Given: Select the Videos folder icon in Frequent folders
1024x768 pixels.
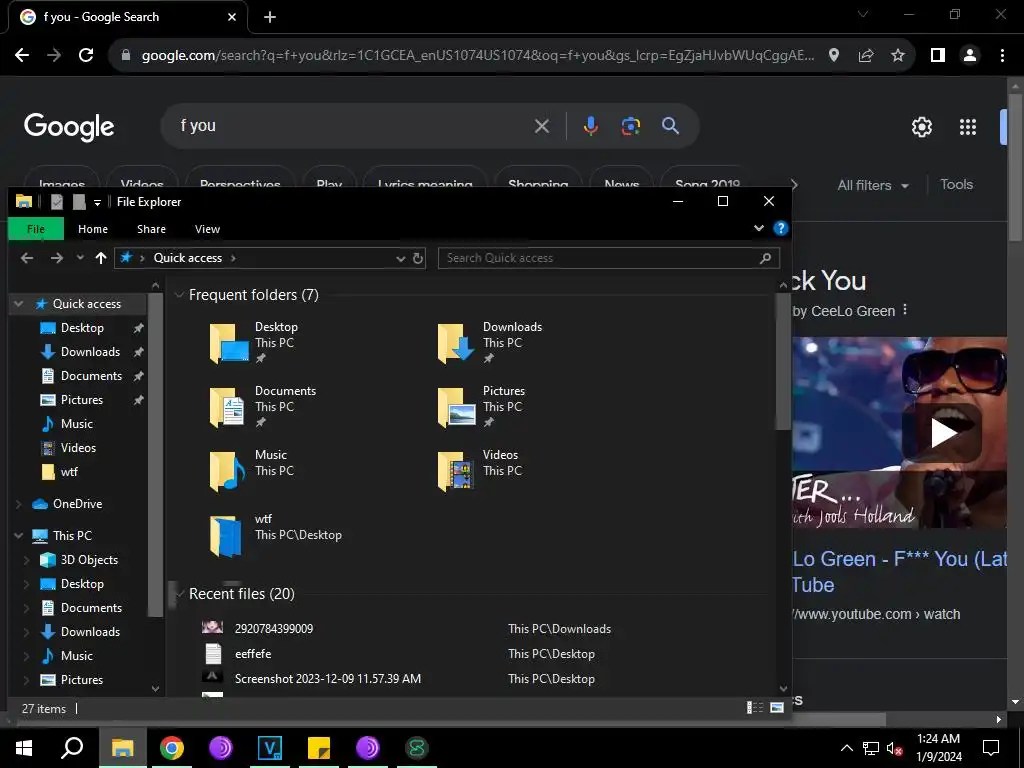Looking at the screenshot, I should (456, 471).
